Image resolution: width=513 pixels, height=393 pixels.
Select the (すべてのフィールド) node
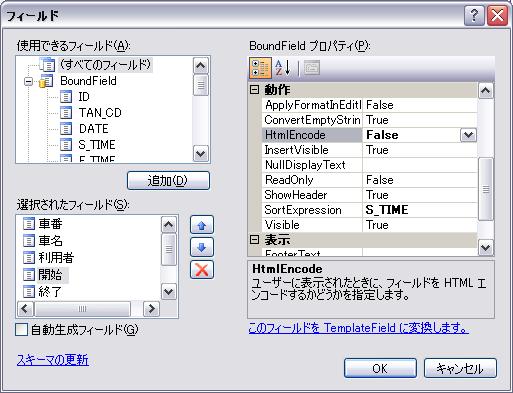tap(105, 65)
